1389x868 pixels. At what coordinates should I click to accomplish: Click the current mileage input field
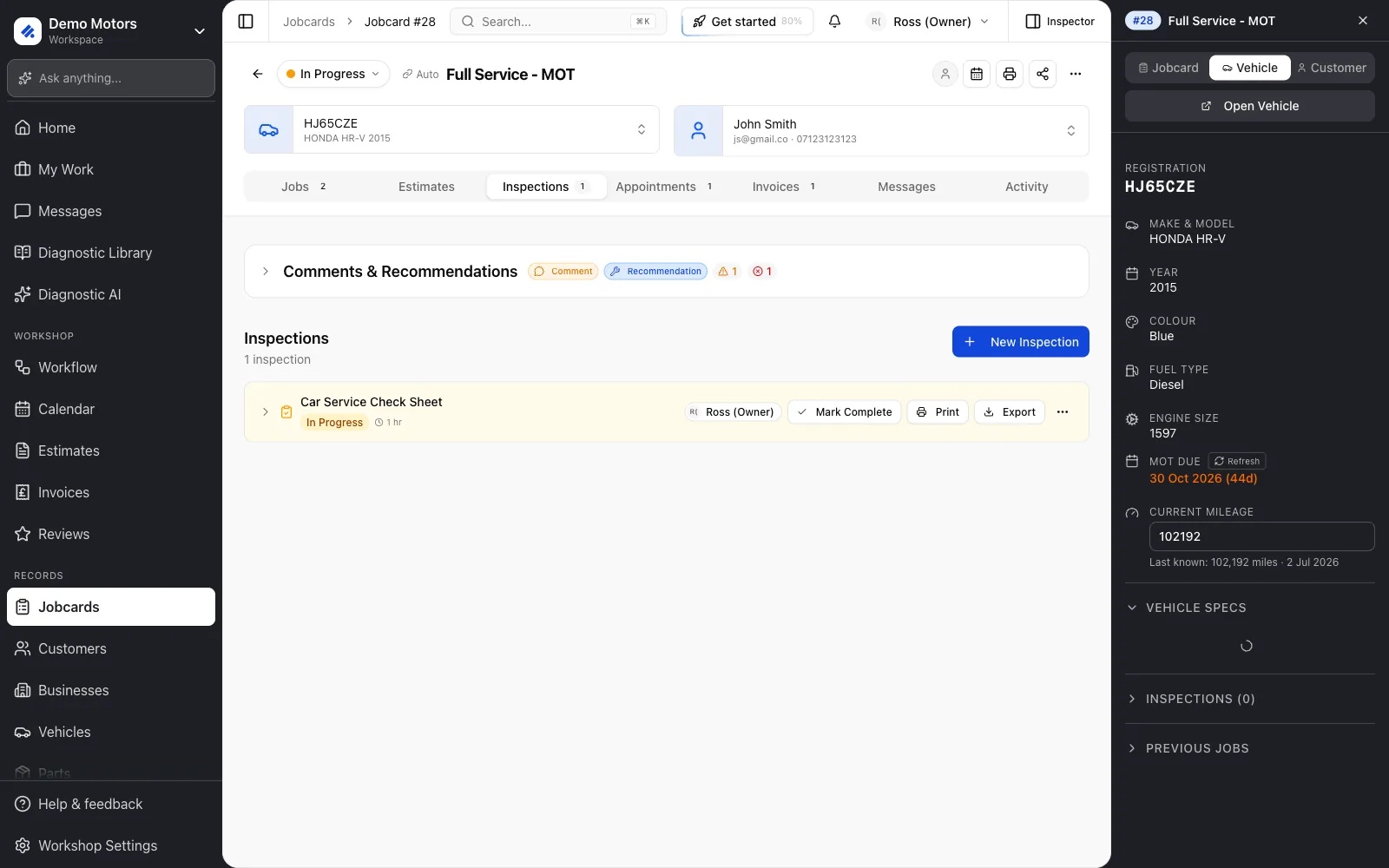(x=1262, y=536)
